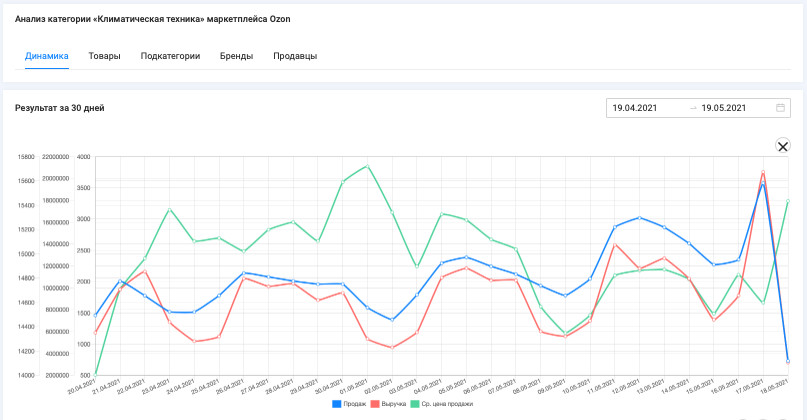Open the Продавцы tab

click(x=295, y=56)
